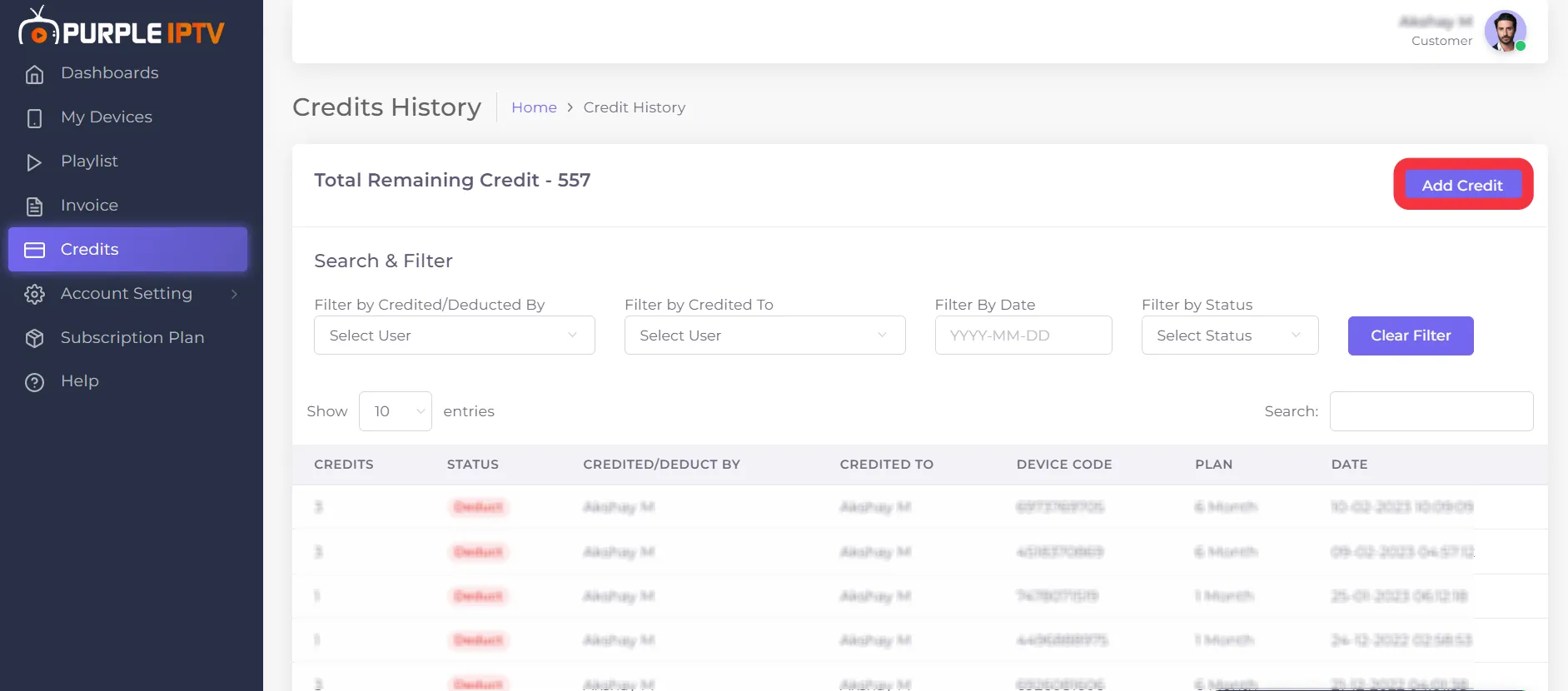The width and height of the screenshot is (1568, 691).
Task: Change the Show entries count dropdown
Action: (x=396, y=411)
